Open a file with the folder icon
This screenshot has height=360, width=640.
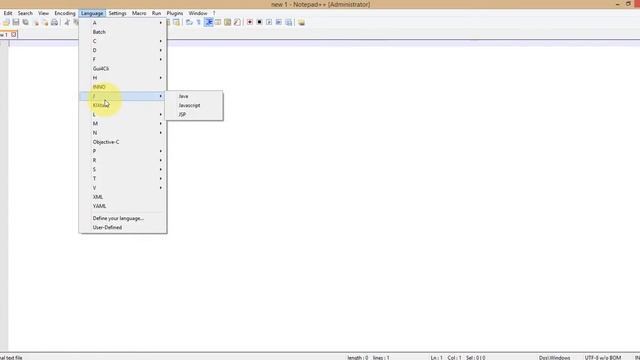pyautogui.click(x=6, y=22)
